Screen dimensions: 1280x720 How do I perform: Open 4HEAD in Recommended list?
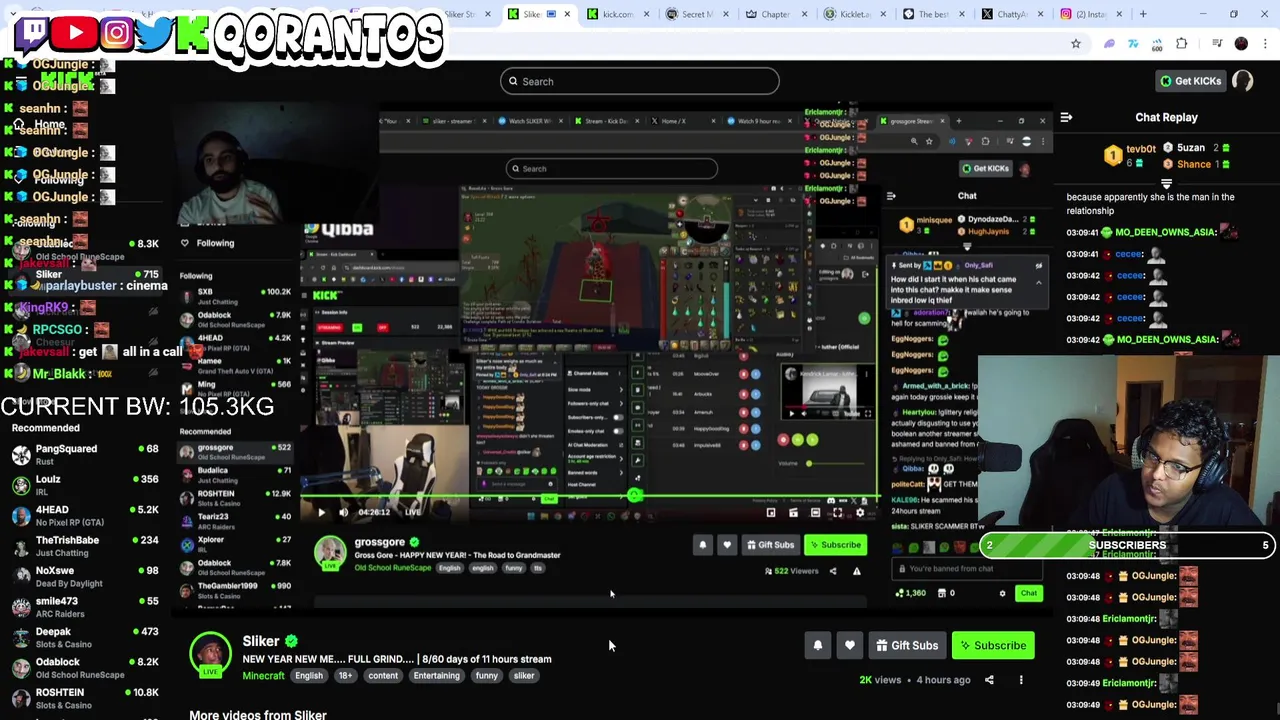click(84, 516)
